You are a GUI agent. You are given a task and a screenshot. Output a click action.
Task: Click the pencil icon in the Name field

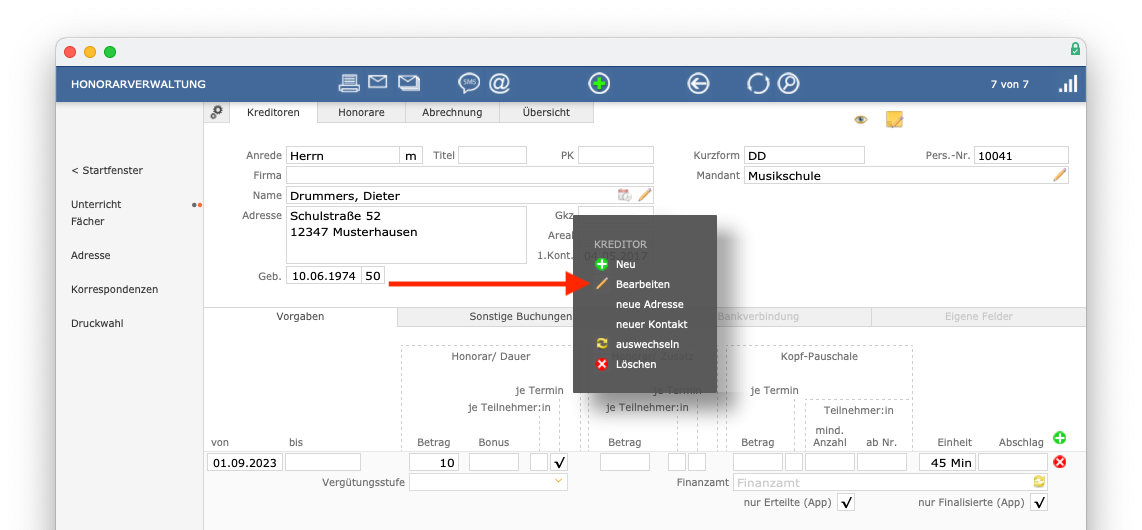point(645,194)
